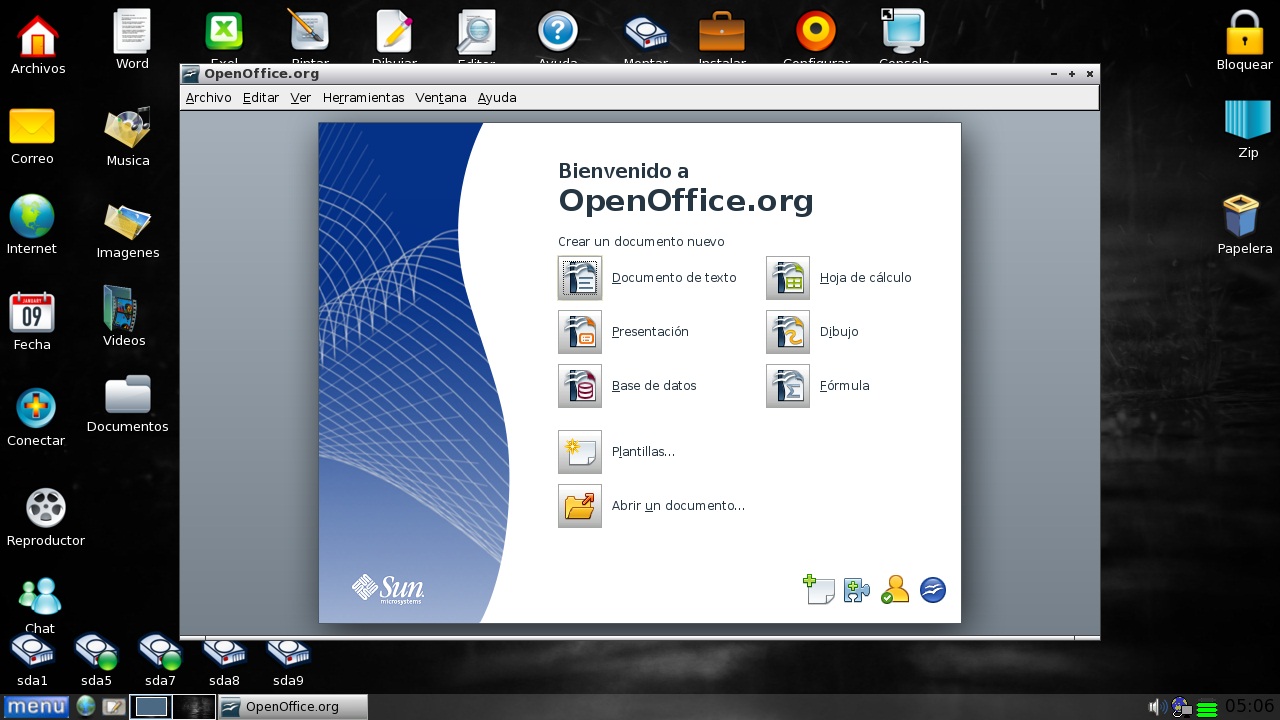This screenshot has height=720, width=1280.
Task: Click the volume speaker tray icon
Action: (x=1157, y=707)
